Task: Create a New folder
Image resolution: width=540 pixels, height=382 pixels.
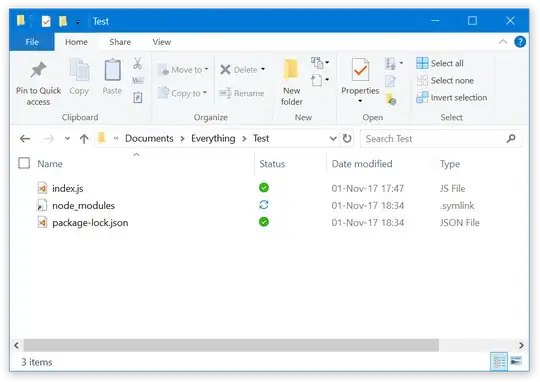Action: [291, 83]
